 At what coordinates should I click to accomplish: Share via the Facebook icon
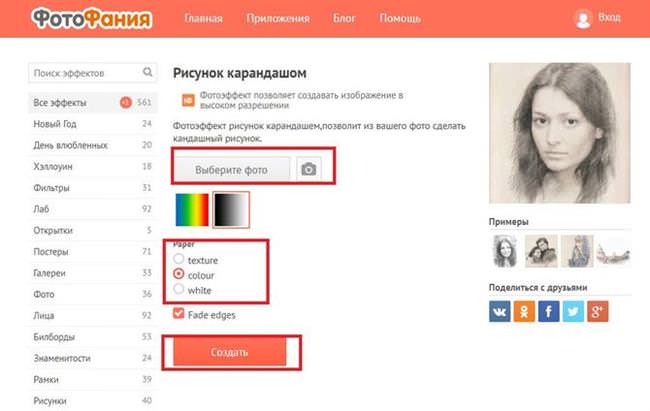point(548,311)
